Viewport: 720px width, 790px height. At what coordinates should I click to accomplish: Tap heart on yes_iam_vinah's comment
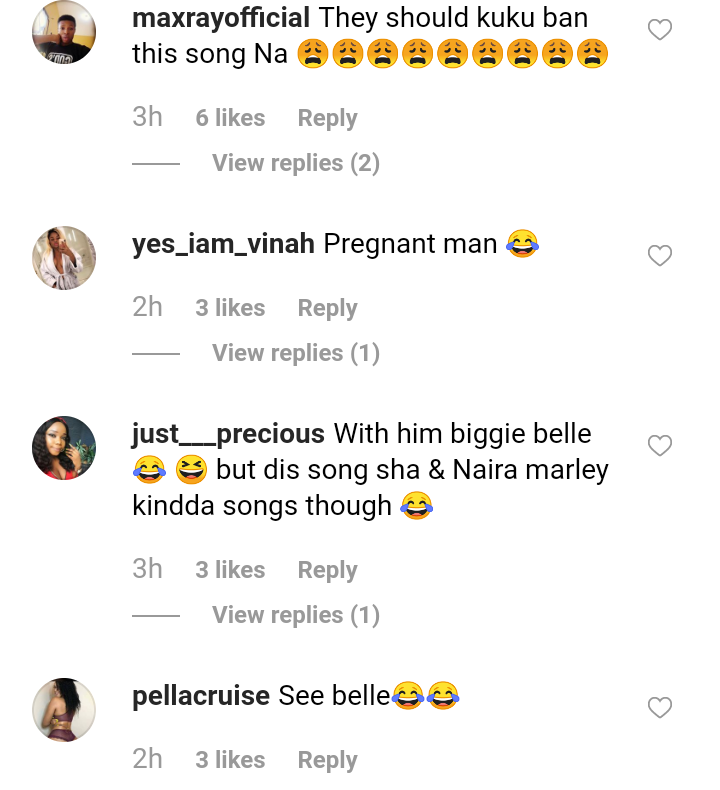pyautogui.click(x=660, y=257)
